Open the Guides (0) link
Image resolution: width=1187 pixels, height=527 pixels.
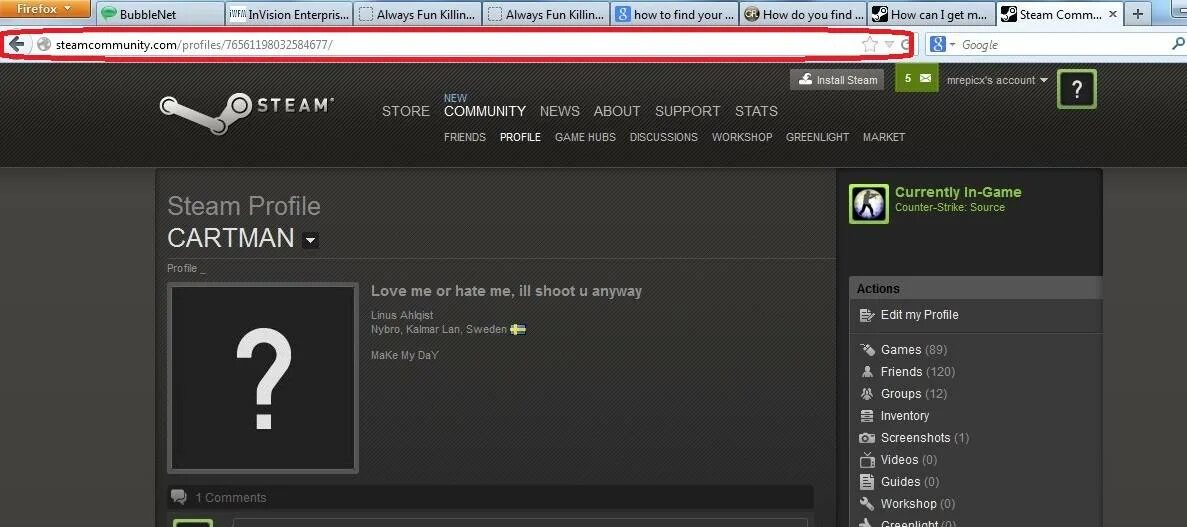(910, 482)
